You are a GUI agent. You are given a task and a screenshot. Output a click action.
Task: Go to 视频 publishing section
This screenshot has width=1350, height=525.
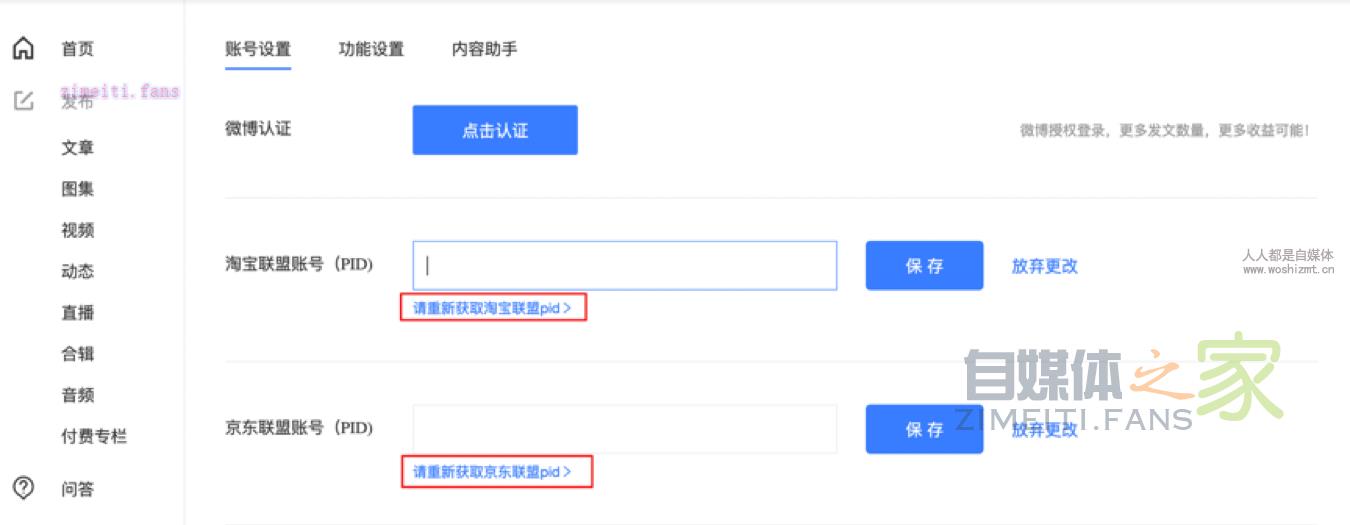(77, 230)
